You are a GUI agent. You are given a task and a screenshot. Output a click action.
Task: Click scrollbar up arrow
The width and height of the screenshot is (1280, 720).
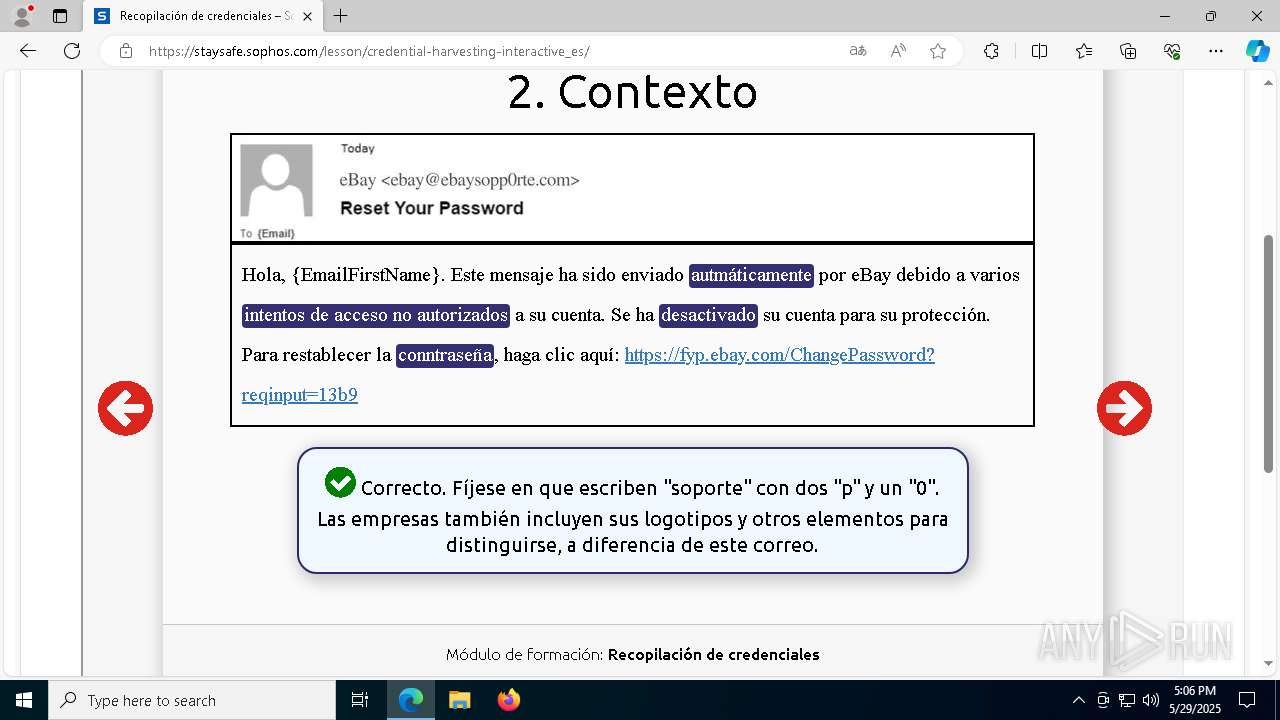click(1269, 83)
